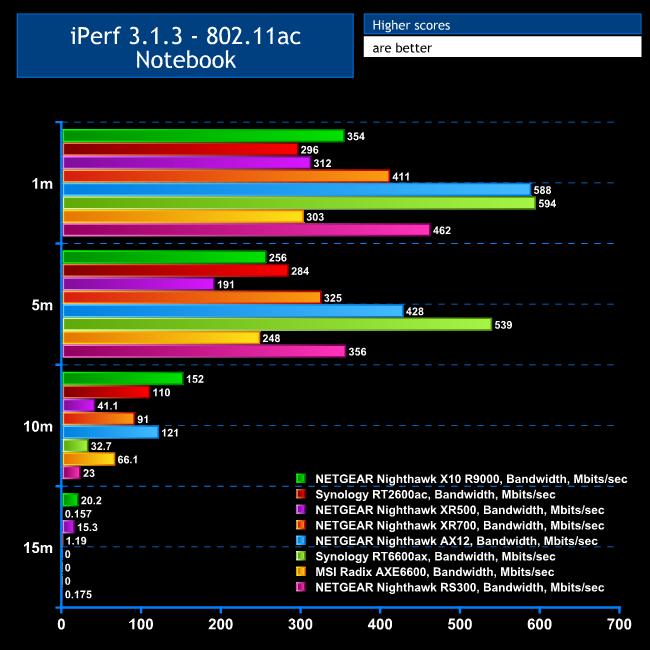
Task: Click the orange 5m bar valued 325
Action: 192,297
